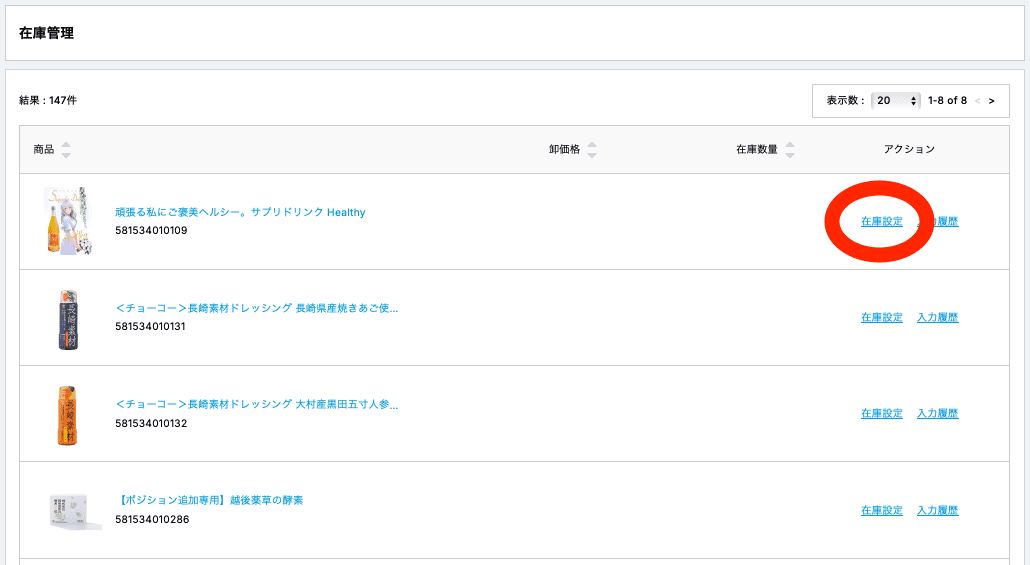Open the 大村産黒田五寸人参 dressing product link
This screenshot has width=1030, height=565.
[x=257, y=405]
